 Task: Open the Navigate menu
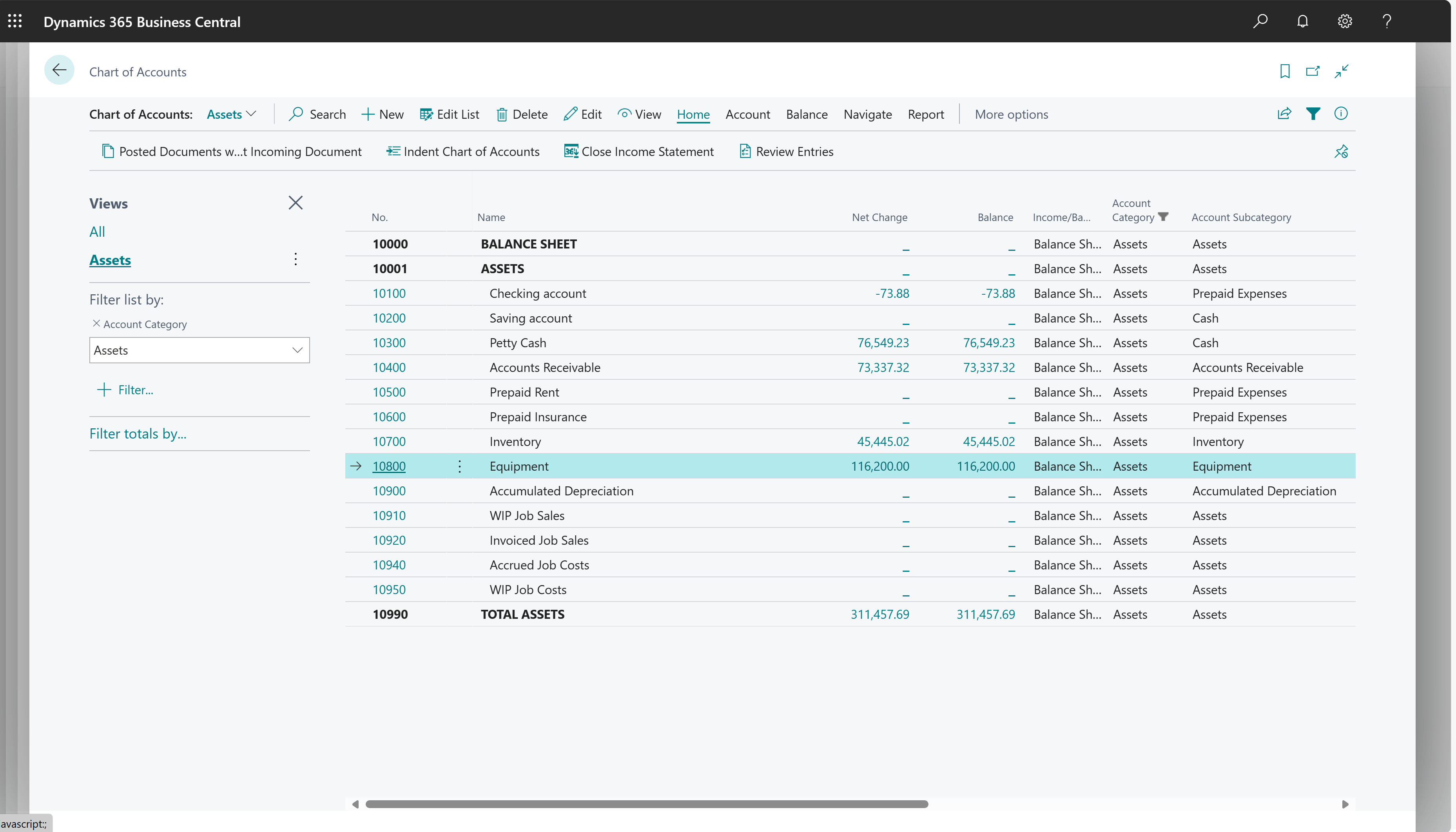[x=867, y=114]
